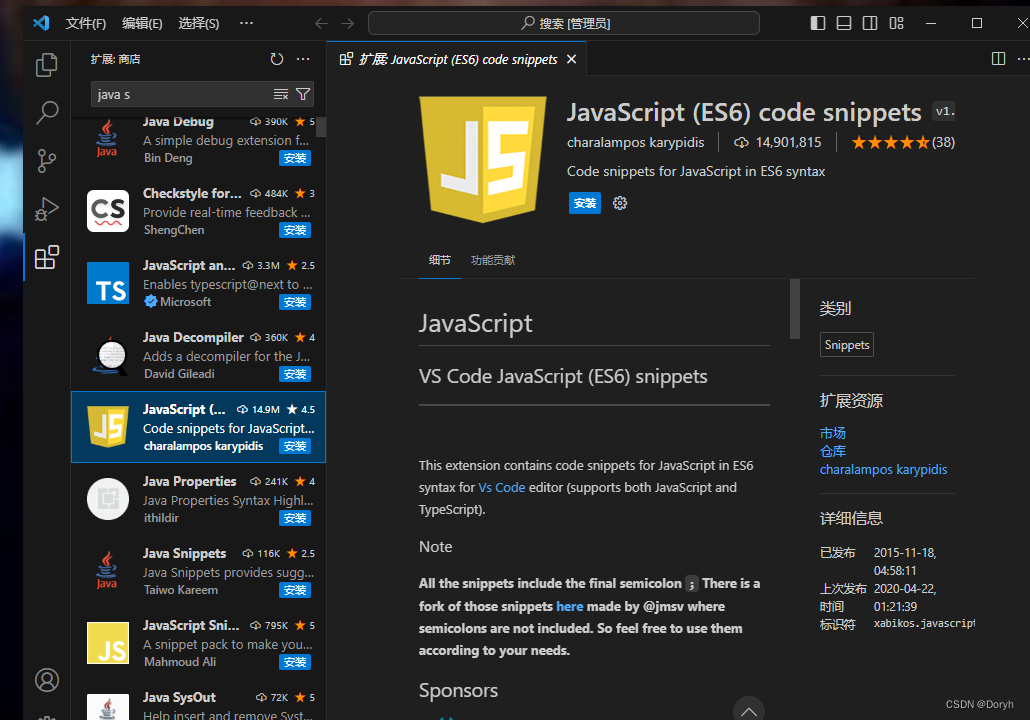1030x720 pixels.
Task: Toggle secondary side bar layout icon
Action: [870, 24]
